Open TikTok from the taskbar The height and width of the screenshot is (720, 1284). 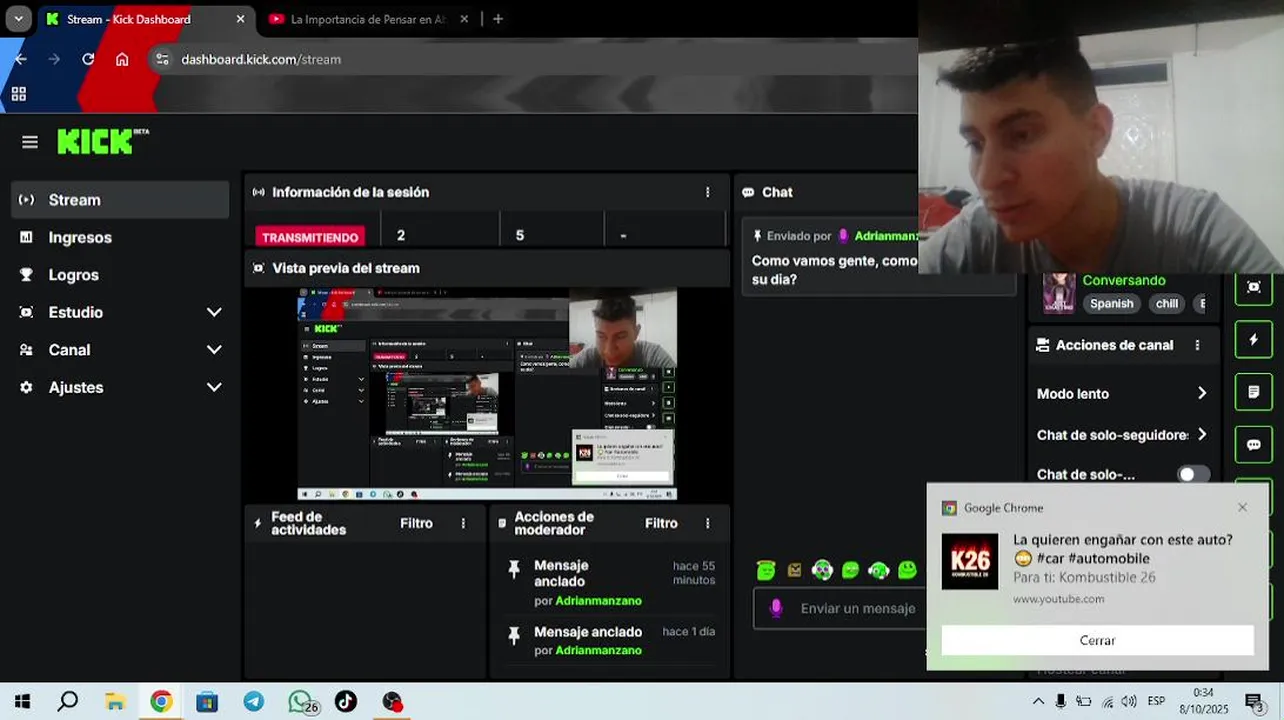click(345, 702)
